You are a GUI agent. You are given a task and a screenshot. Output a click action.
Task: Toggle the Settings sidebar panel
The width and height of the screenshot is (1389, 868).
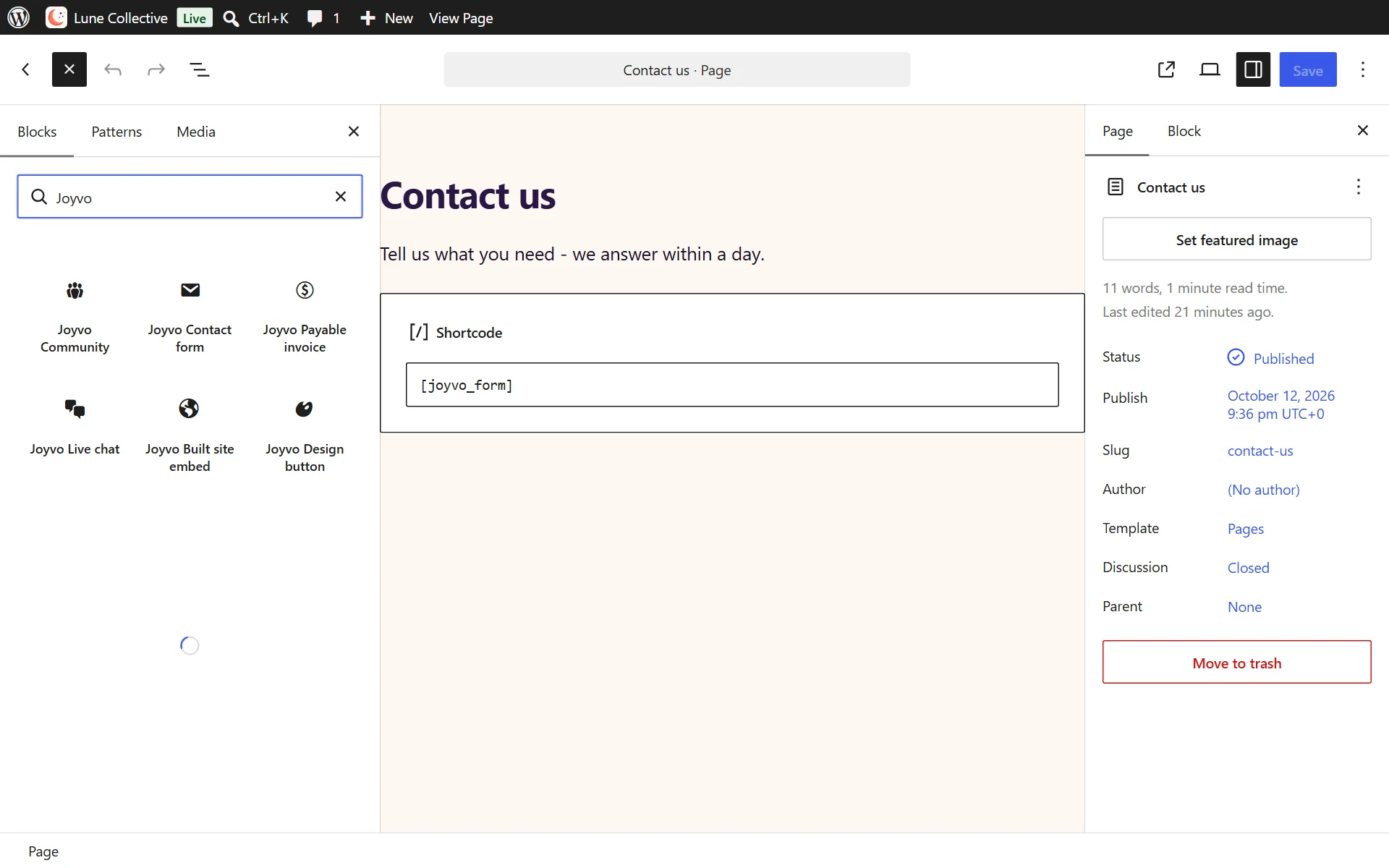click(1253, 69)
